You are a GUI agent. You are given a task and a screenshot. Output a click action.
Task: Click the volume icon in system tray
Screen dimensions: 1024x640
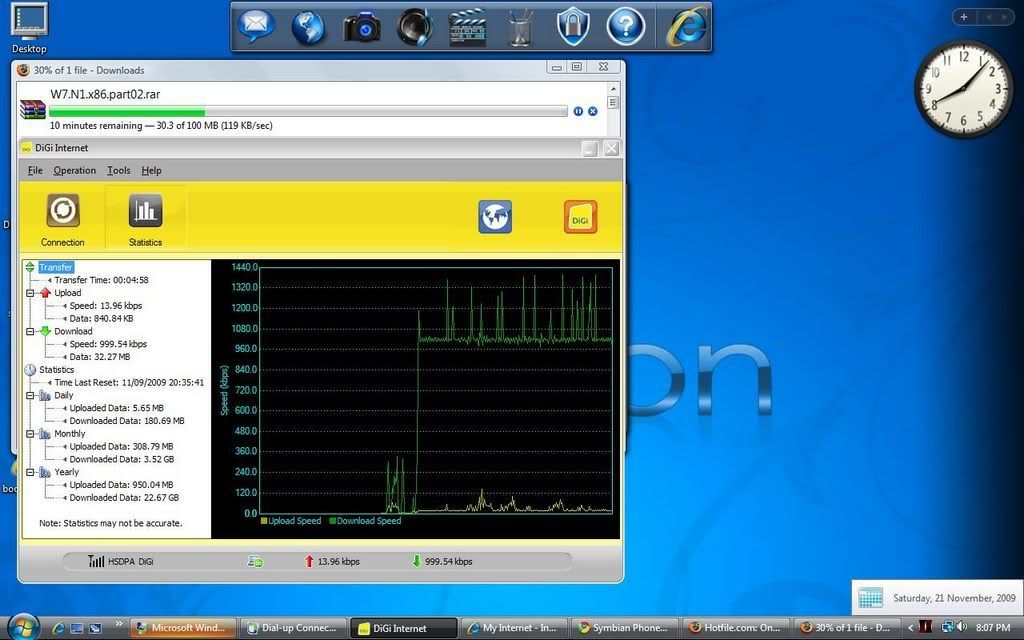[961, 628]
